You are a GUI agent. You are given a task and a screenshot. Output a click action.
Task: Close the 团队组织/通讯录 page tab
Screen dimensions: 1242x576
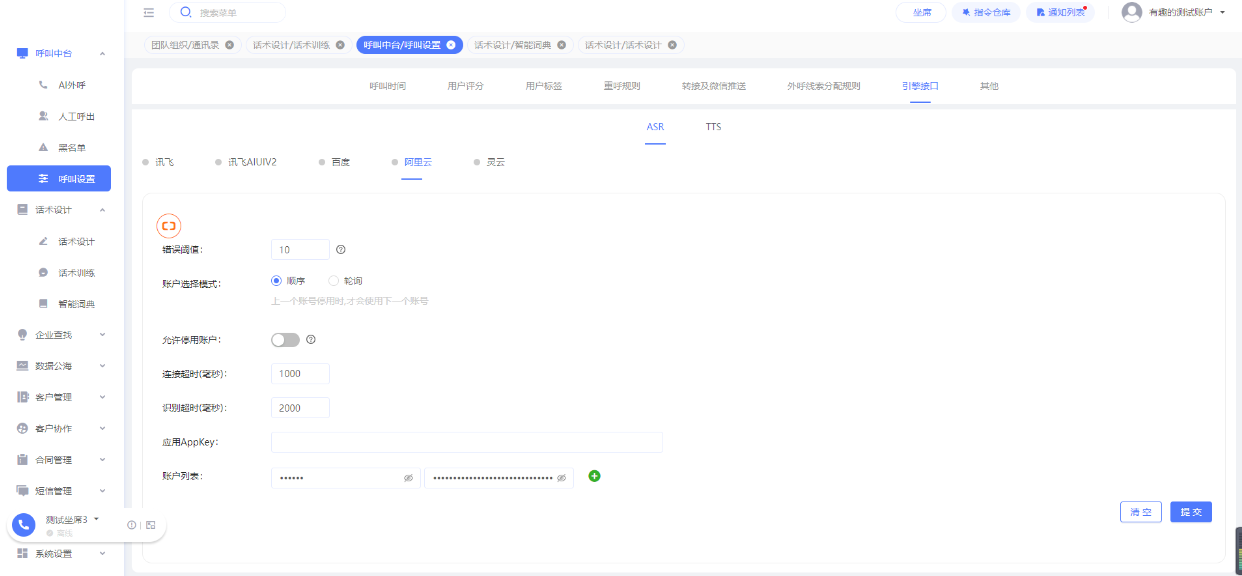[x=229, y=45]
